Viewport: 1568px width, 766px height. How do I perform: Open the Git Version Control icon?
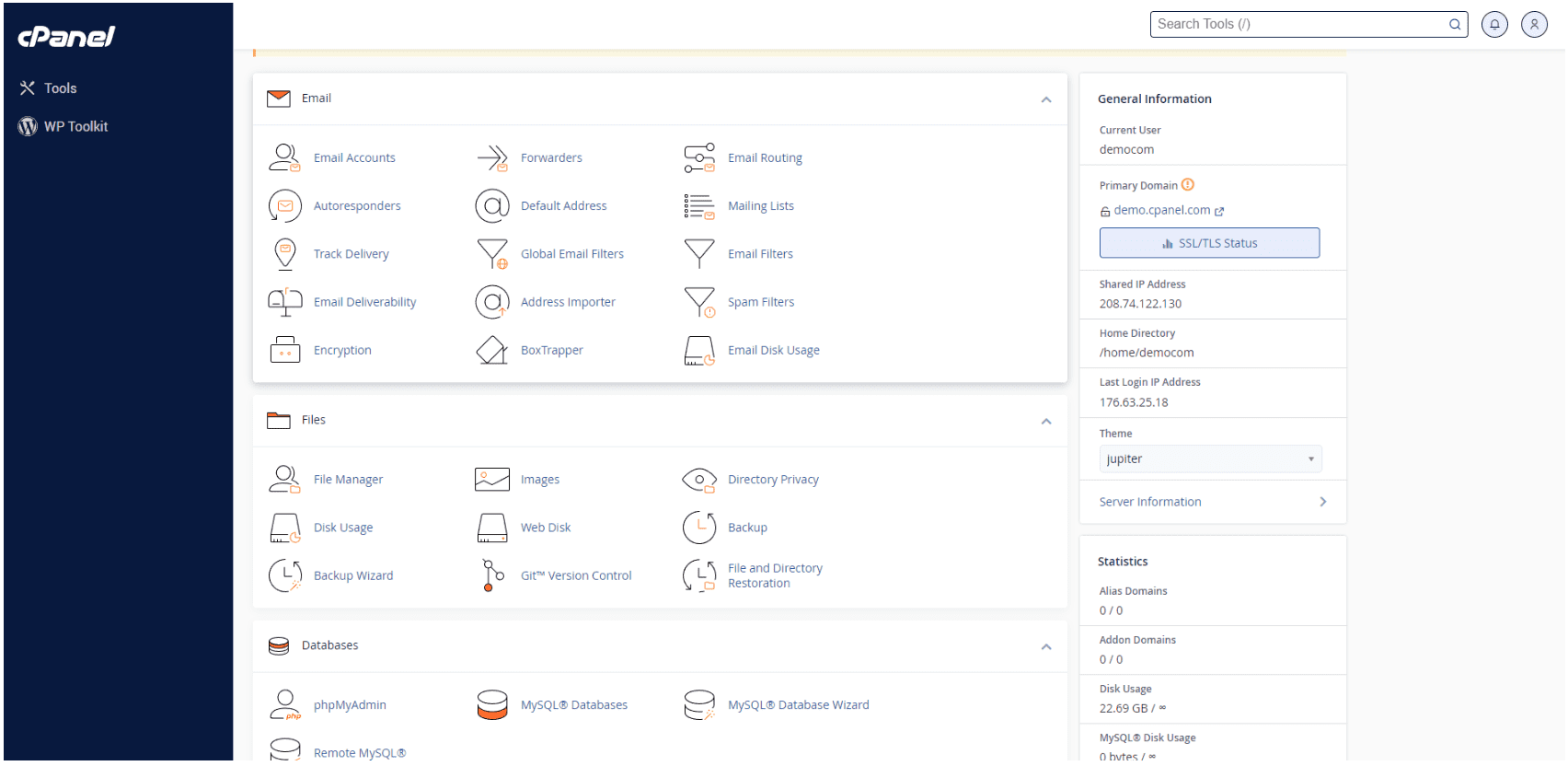(x=492, y=575)
